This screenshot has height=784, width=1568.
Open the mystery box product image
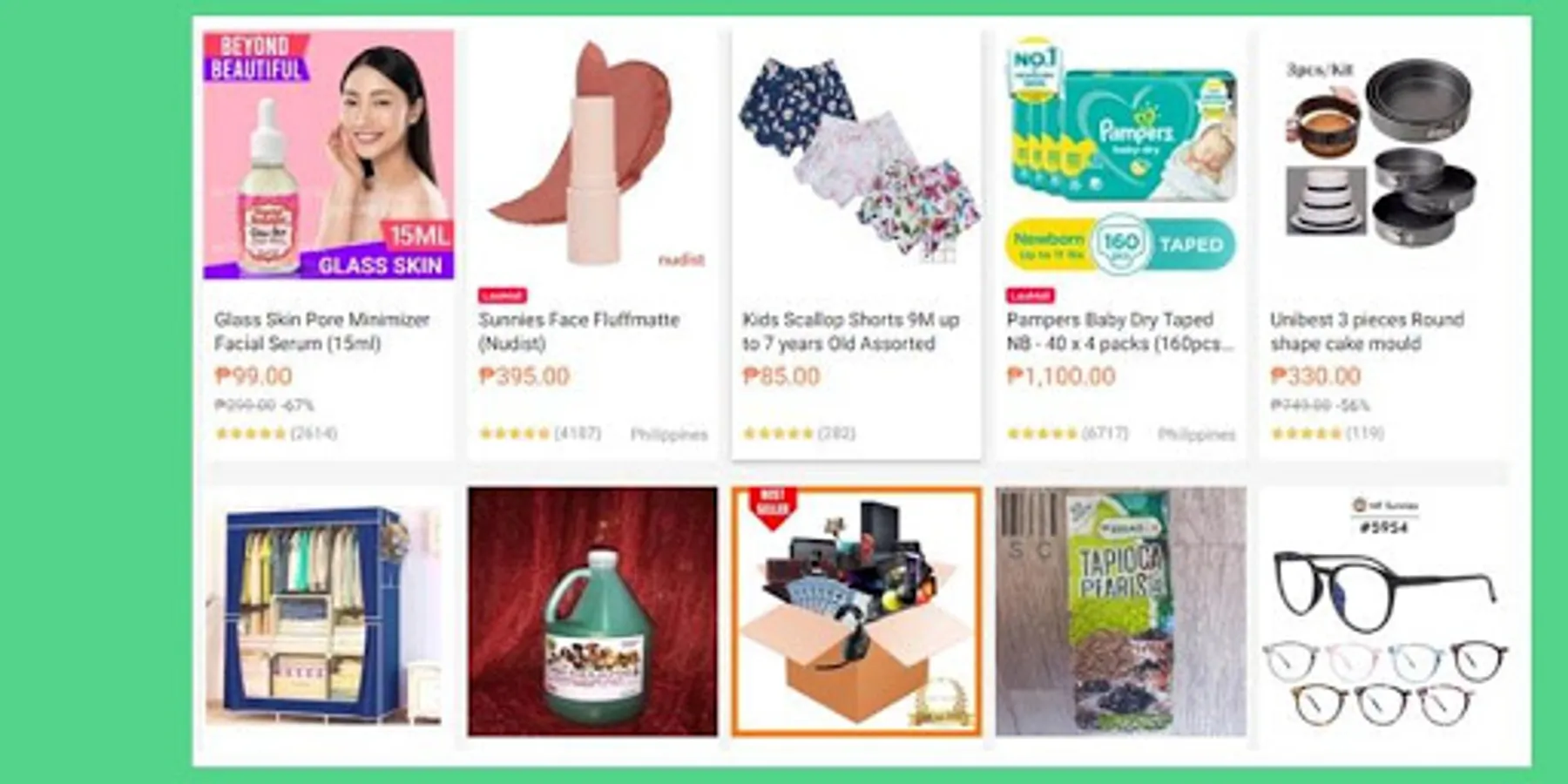point(856,612)
